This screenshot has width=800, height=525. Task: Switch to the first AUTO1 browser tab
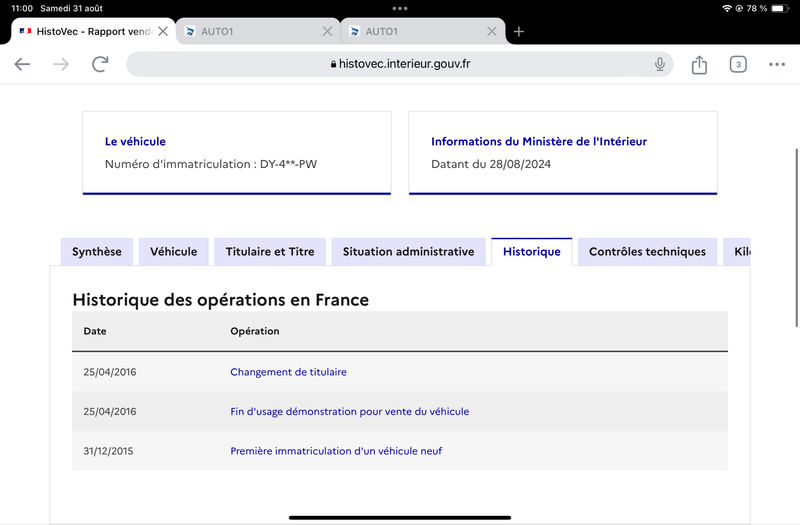(x=258, y=32)
